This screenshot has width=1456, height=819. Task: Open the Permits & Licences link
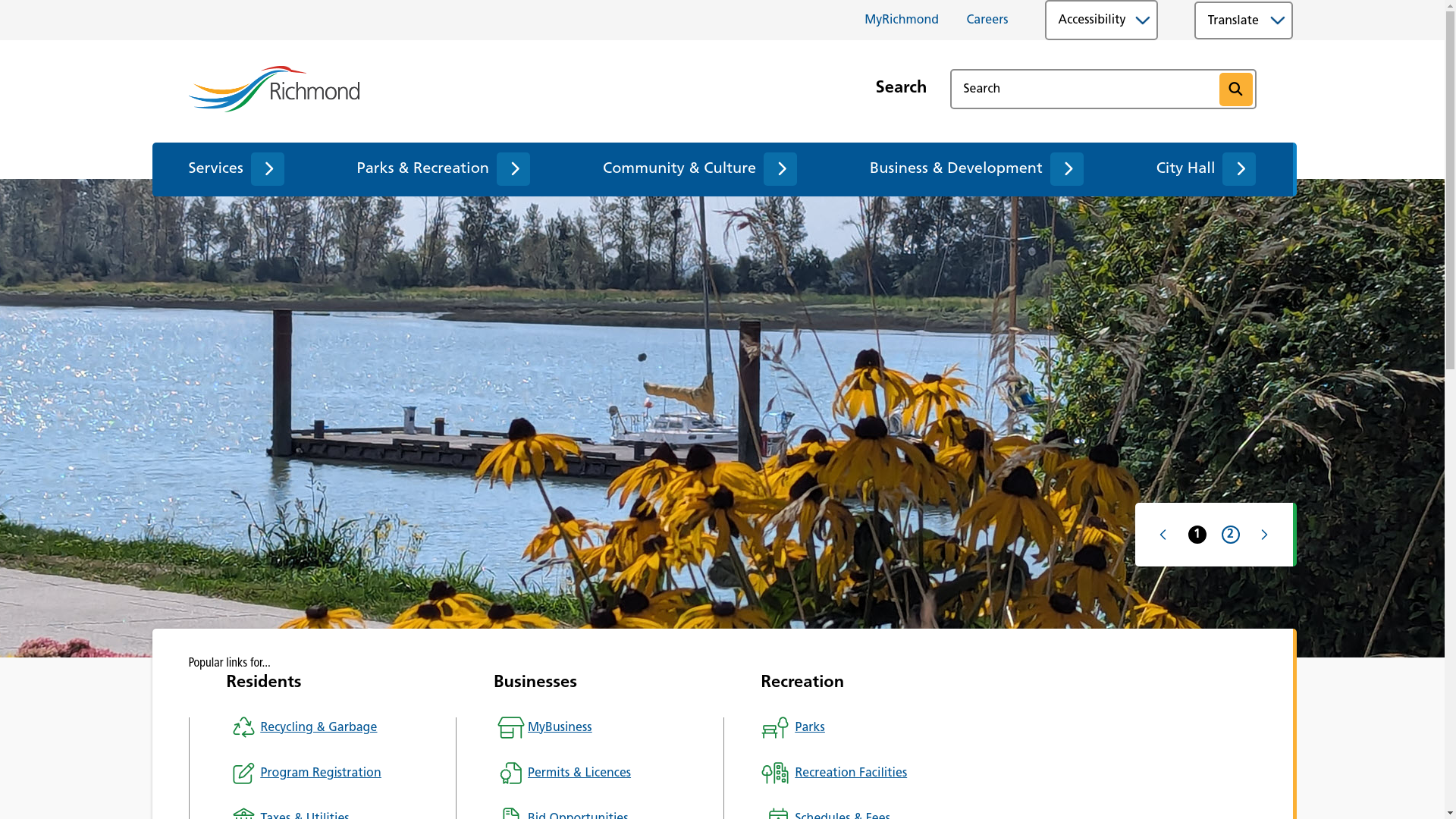[x=579, y=773]
